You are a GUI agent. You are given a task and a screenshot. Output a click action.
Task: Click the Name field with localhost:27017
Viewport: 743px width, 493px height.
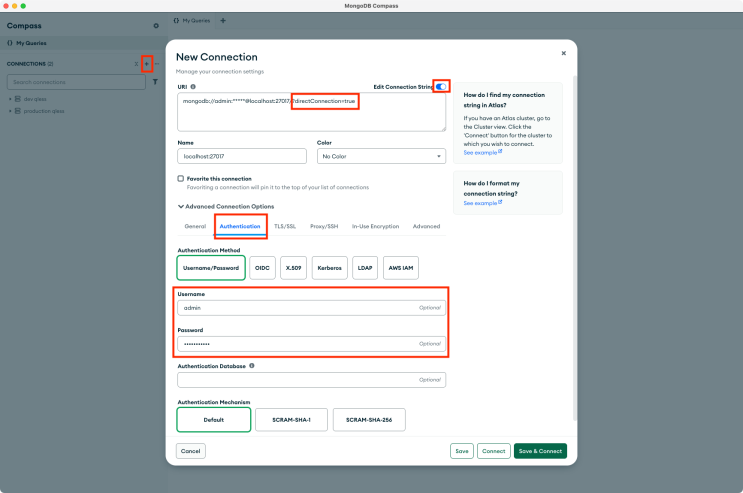click(242, 156)
